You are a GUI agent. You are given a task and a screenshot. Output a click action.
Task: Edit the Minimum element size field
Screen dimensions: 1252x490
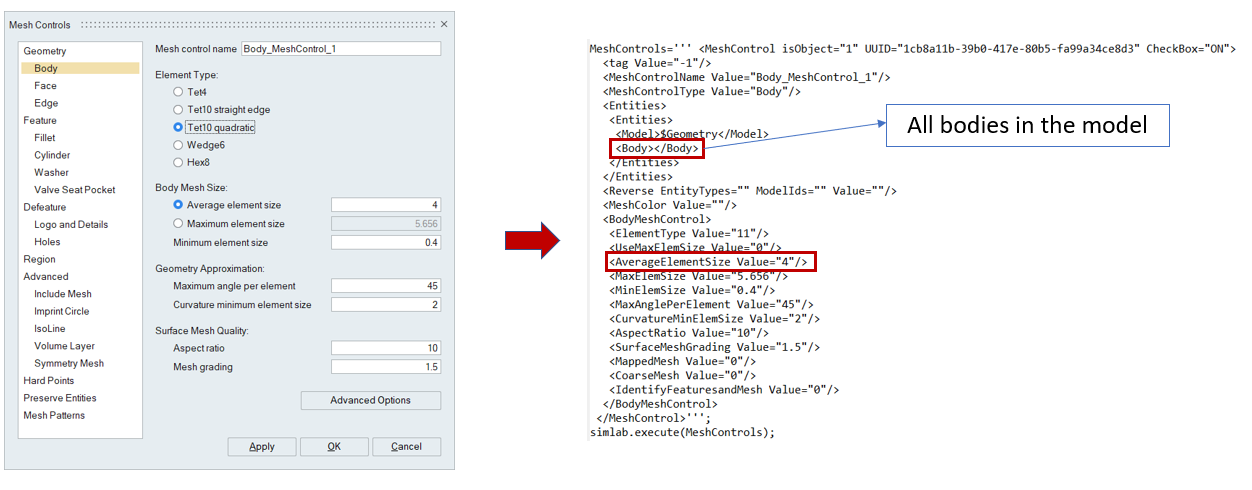click(385, 243)
